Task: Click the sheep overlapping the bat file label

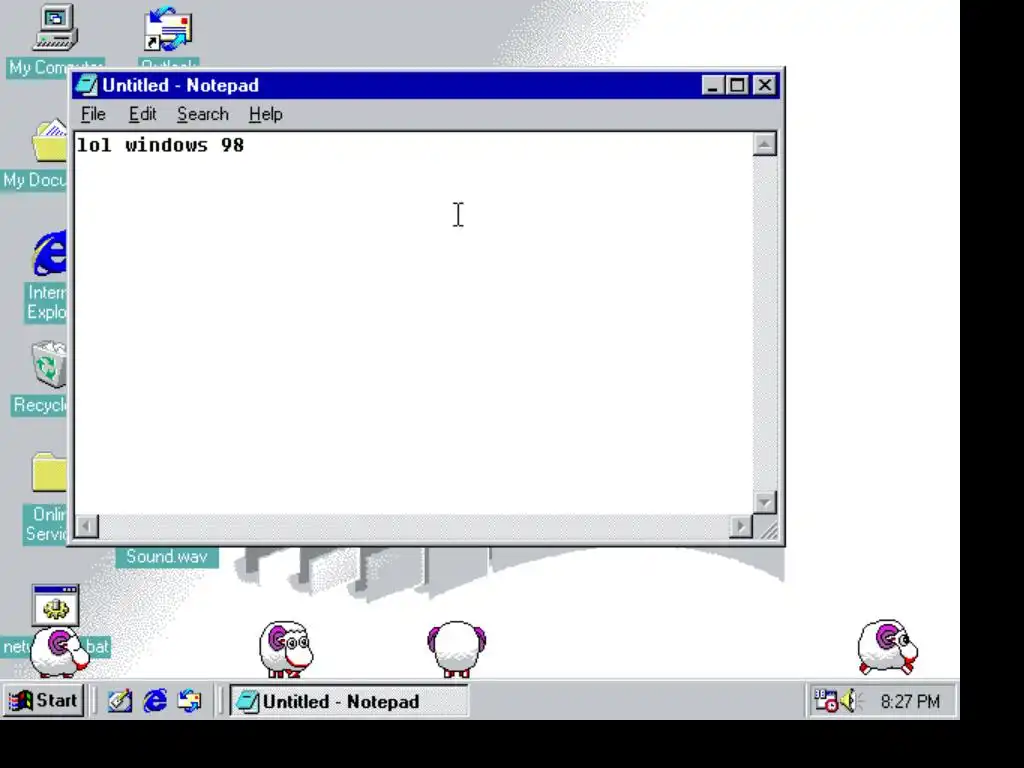Action: tap(59, 652)
